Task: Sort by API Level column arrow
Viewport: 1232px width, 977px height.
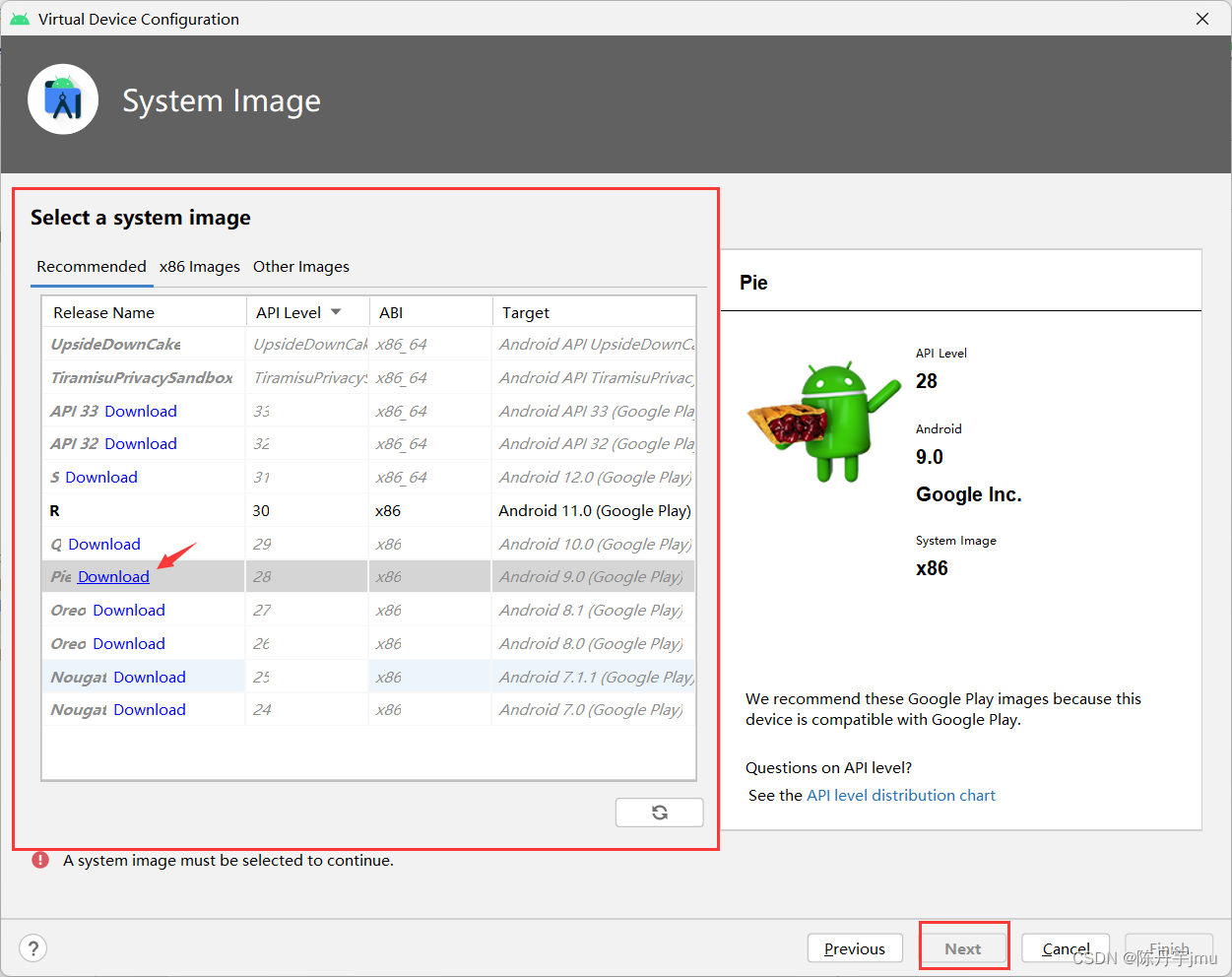Action: (336, 312)
